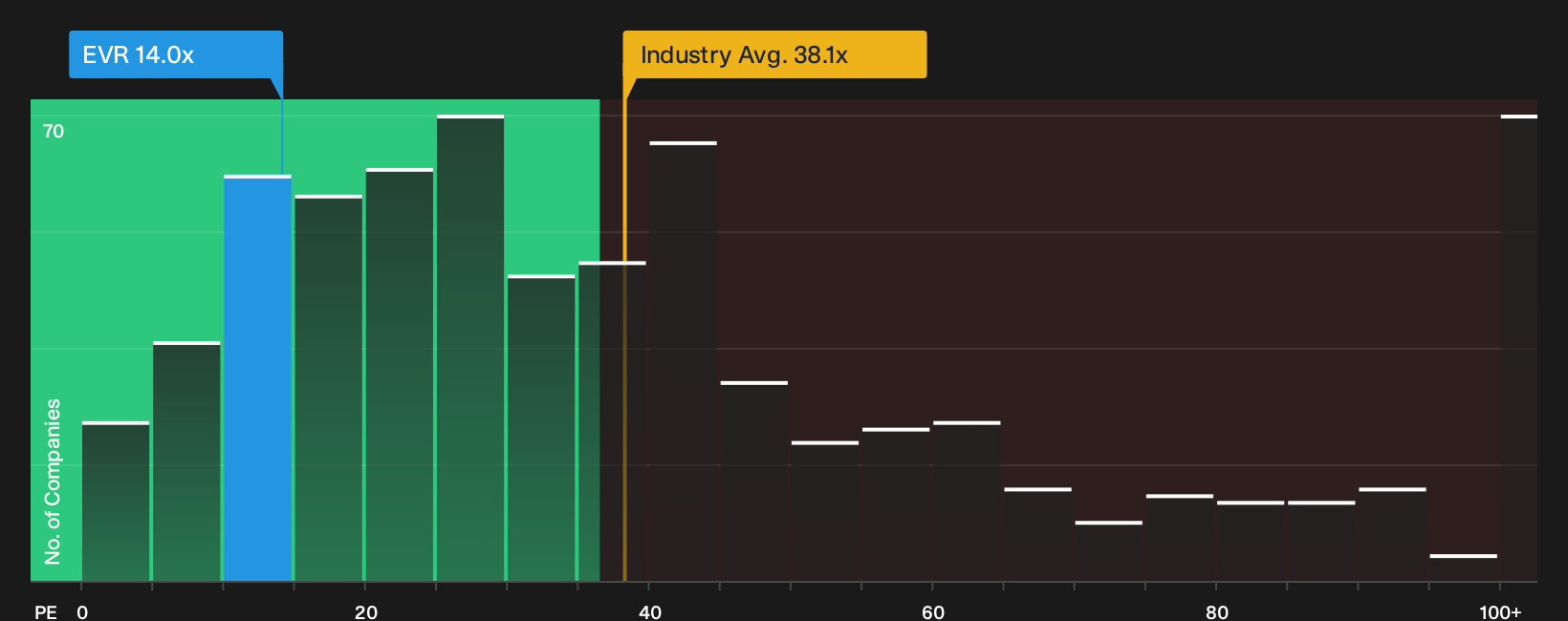1568x621 pixels.
Task: Click the x-axis label 60
Action: (932, 611)
